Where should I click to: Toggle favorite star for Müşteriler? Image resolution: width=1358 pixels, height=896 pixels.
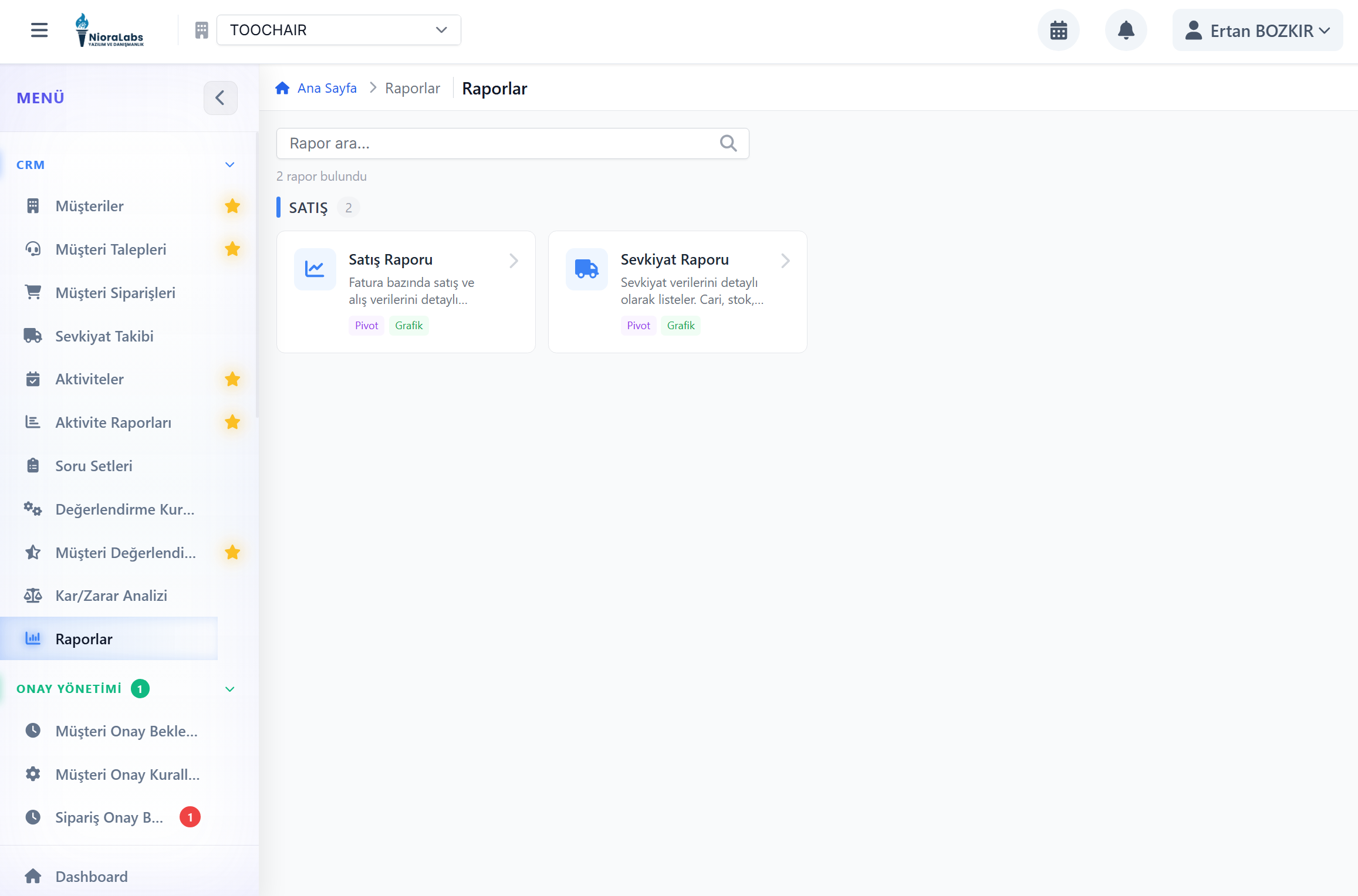pos(232,206)
